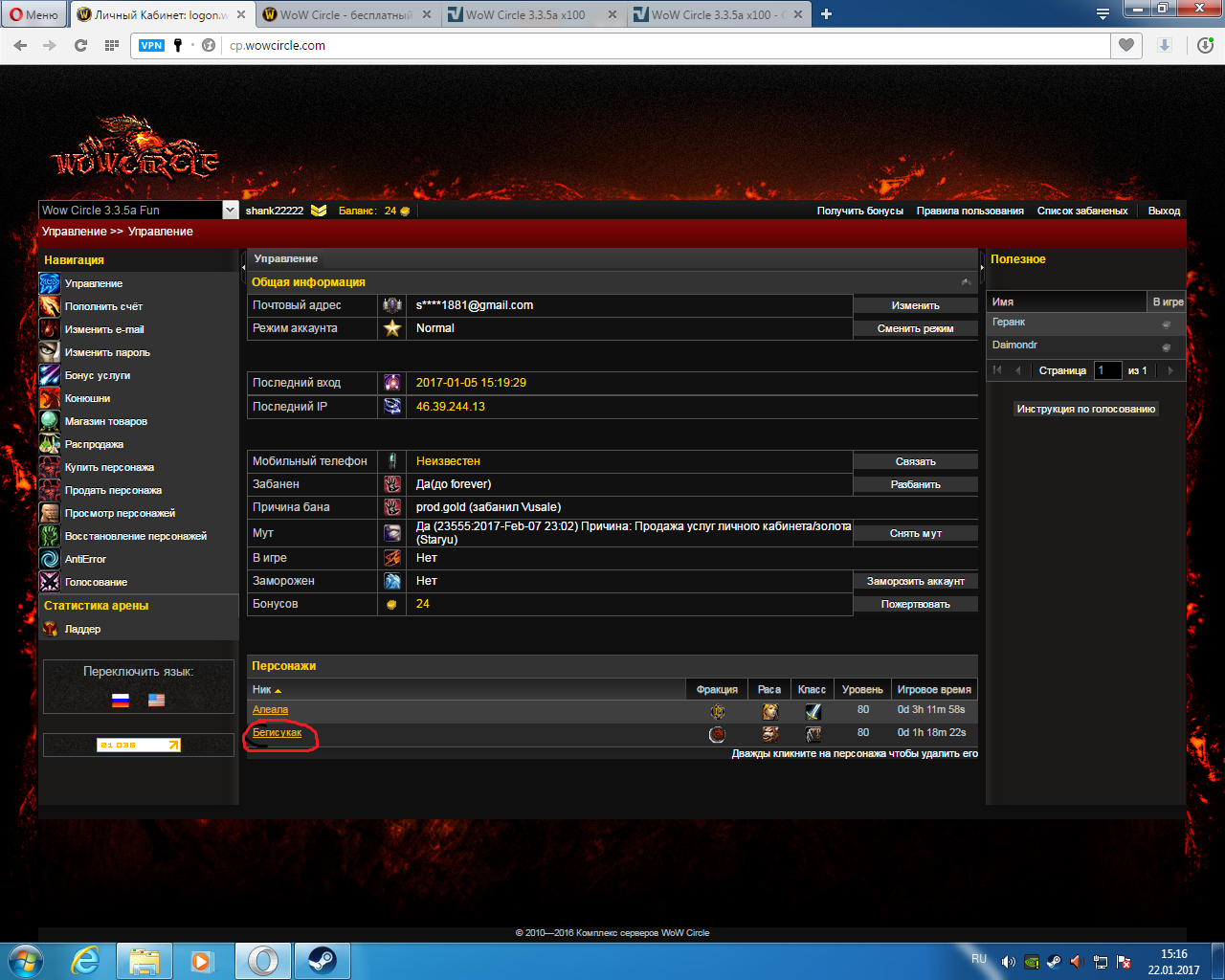1225x980 pixels.
Task: Click the heart bookmark icon in address bar
Action: pyautogui.click(x=1125, y=45)
